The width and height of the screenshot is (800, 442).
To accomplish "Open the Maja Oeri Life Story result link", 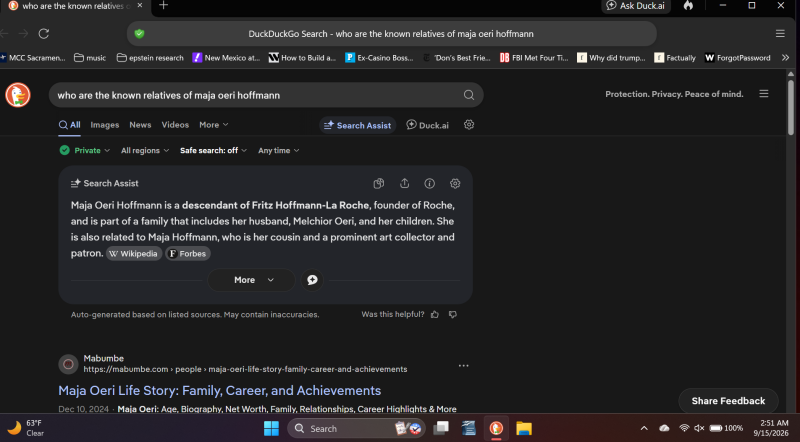I will (x=219, y=390).
